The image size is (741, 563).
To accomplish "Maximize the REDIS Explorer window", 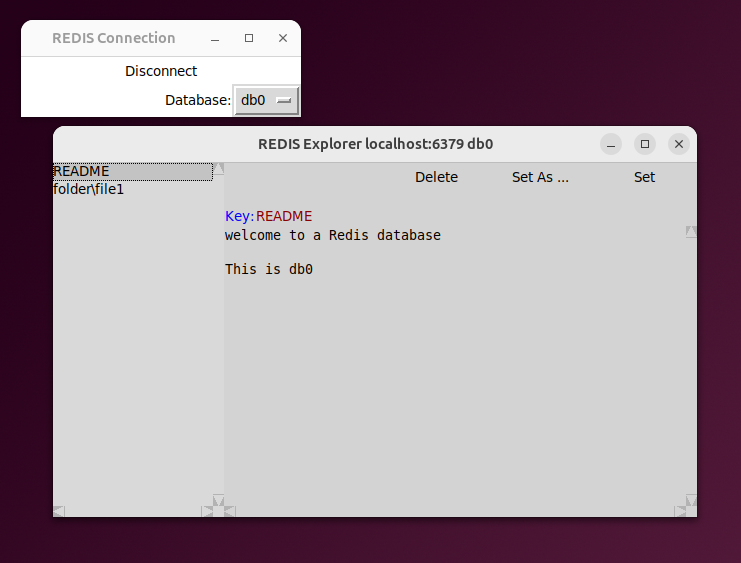I will tap(645, 144).
